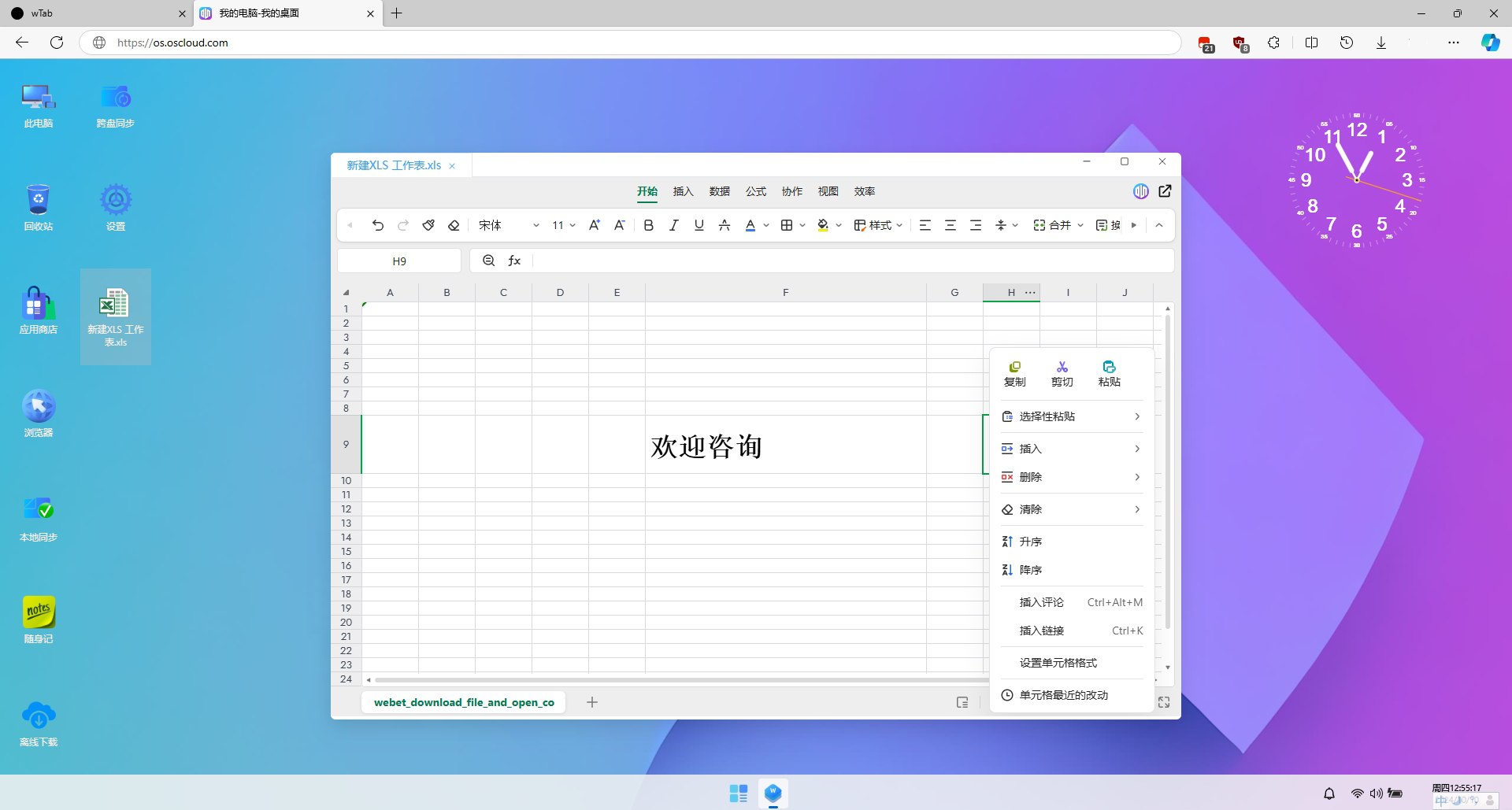1512x810 pixels.
Task: Switch to the 公式 ribbon tab
Action: (756, 191)
